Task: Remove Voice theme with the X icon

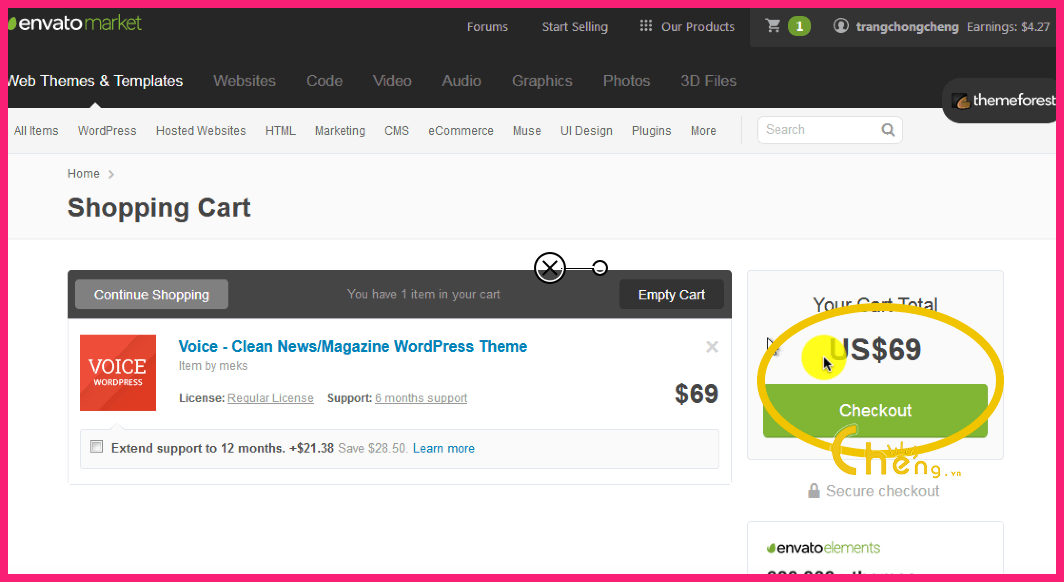Action: (712, 347)
